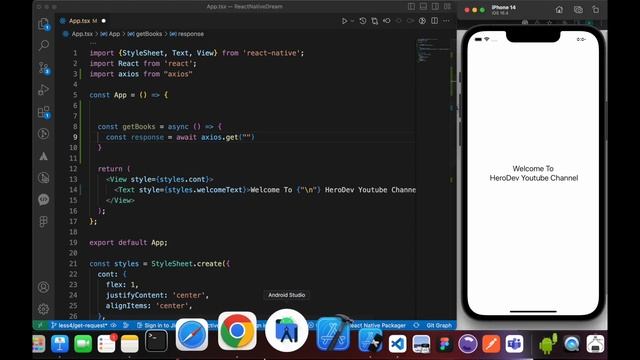This screenshot has height=360, width=640.
Task: Open the Source Control view
Action: click(43, 67)
